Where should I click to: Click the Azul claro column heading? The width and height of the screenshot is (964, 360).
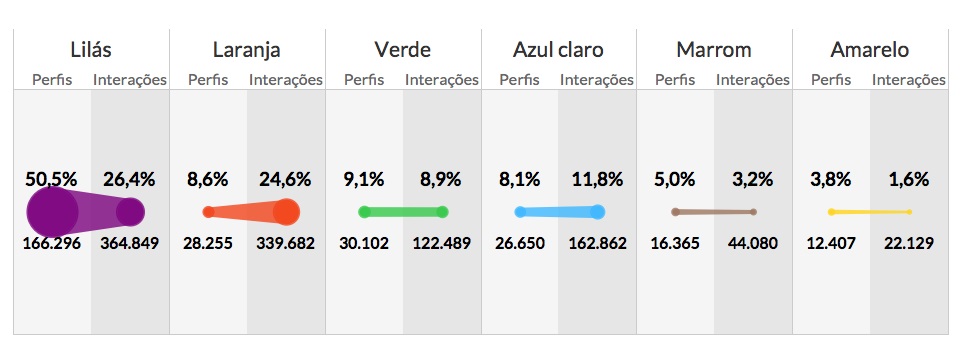[558, 50]
